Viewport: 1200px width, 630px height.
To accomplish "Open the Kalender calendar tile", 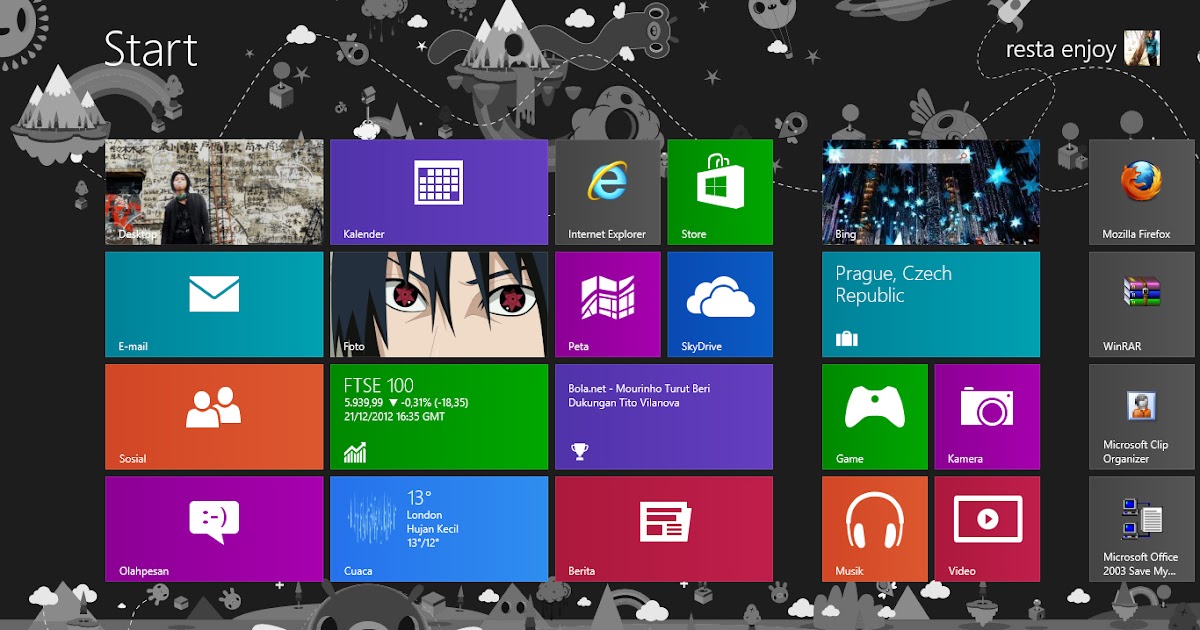I will 439,192.
